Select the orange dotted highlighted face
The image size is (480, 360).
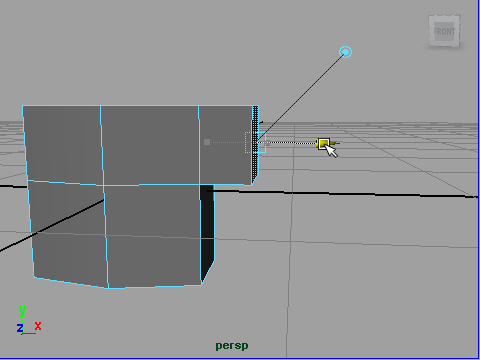255,144
